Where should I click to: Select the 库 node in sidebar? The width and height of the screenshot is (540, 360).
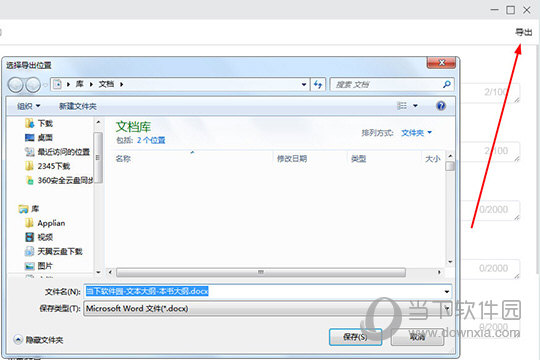pos(29,209)
